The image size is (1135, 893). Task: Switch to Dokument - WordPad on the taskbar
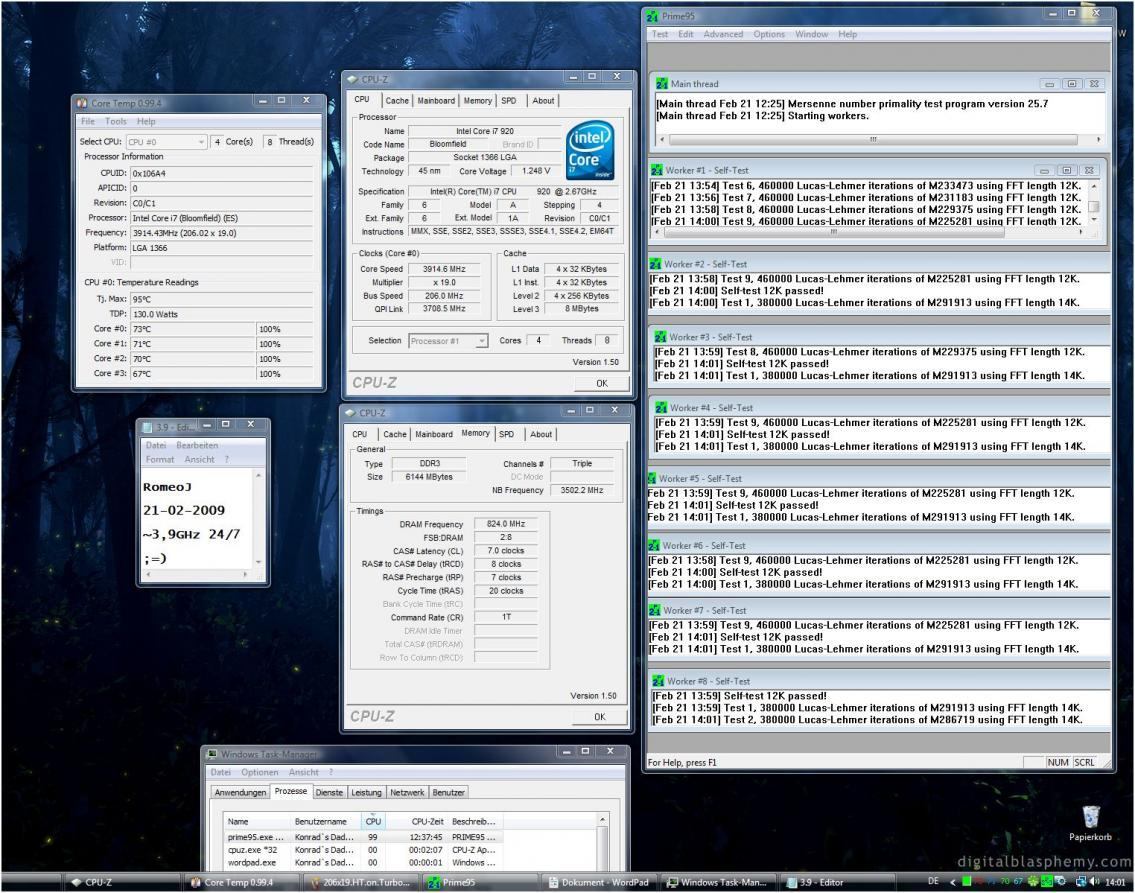pyautogui.click(x=599, y=882)
